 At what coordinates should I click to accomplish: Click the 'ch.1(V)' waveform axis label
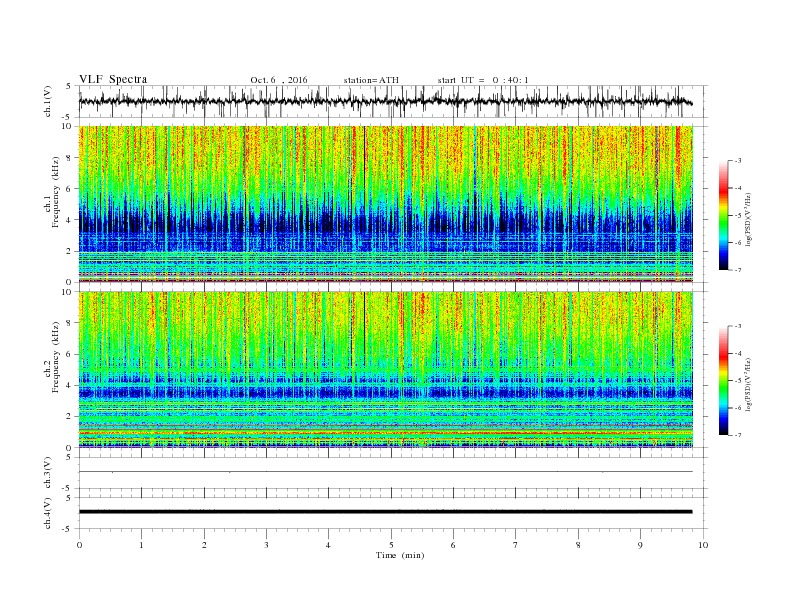pos(48,101)
